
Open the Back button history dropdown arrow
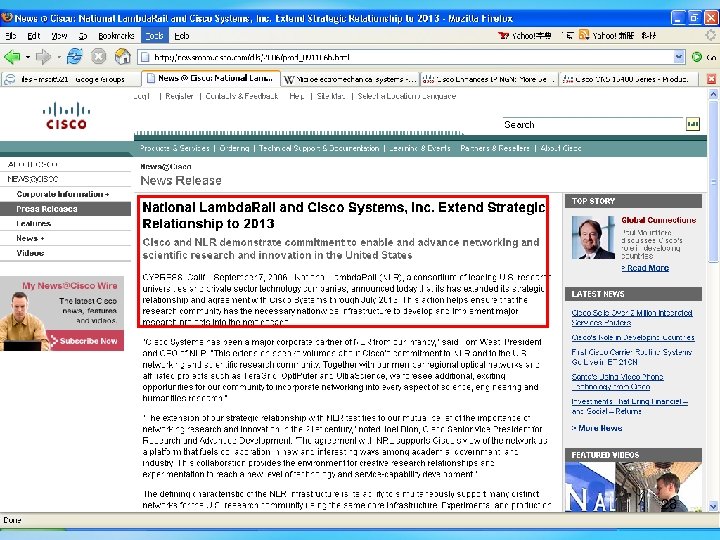(28, 57)
